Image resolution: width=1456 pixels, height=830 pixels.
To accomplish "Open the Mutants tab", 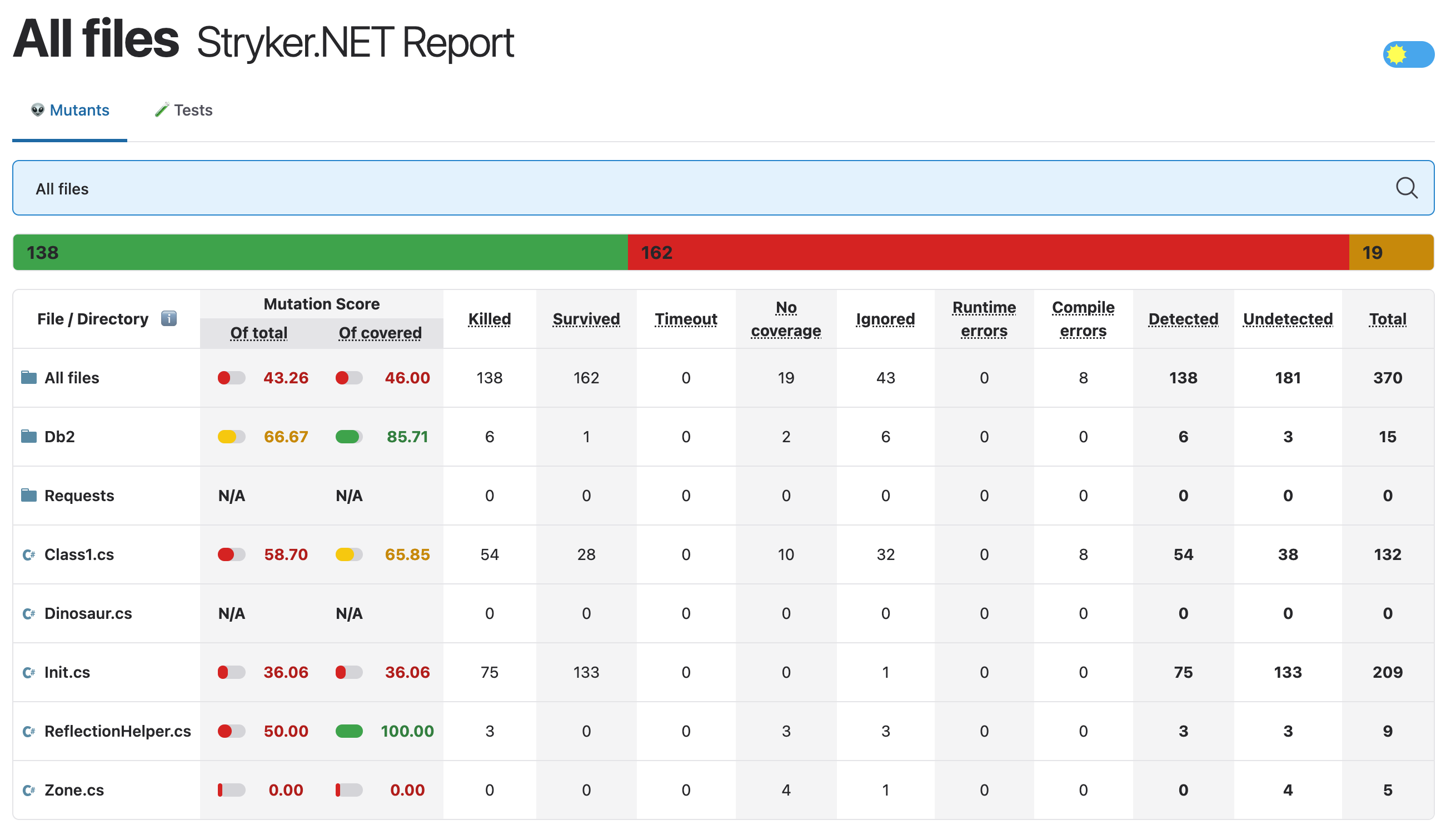I will pos(69,110).
